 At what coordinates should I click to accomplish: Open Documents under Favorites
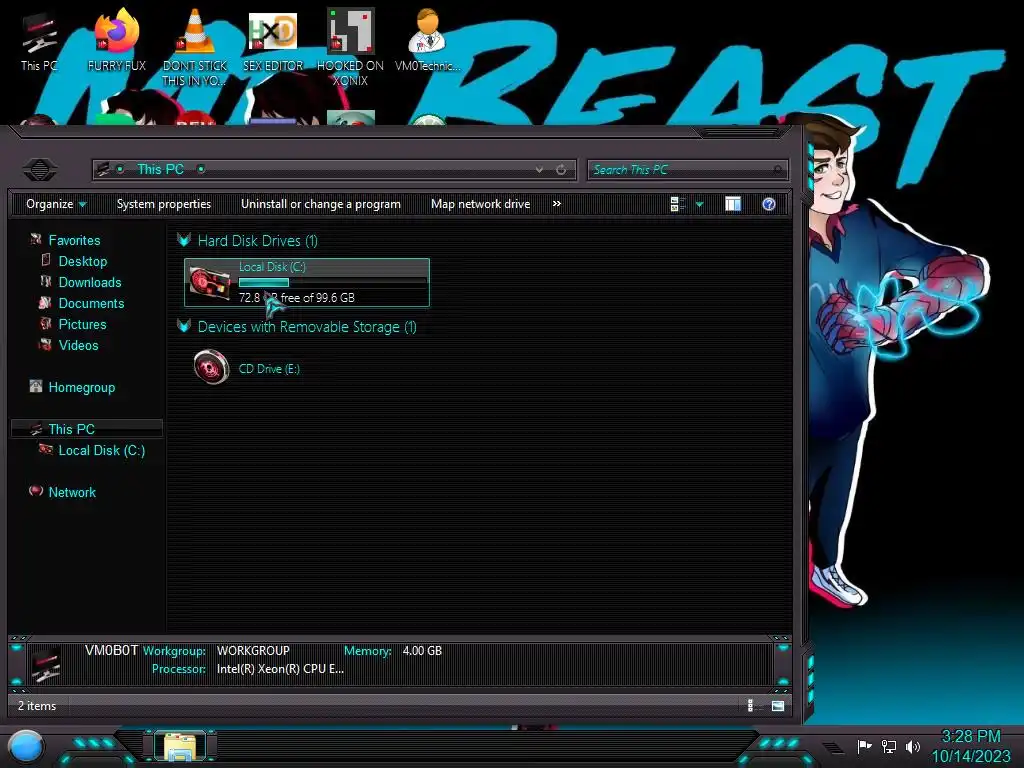pyautogui.click(x=91, y=303)
